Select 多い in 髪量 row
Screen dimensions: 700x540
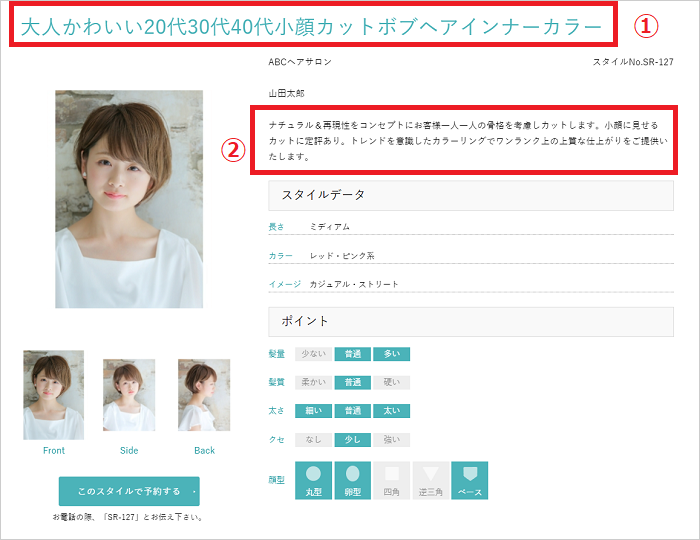[x=392, y=354]
